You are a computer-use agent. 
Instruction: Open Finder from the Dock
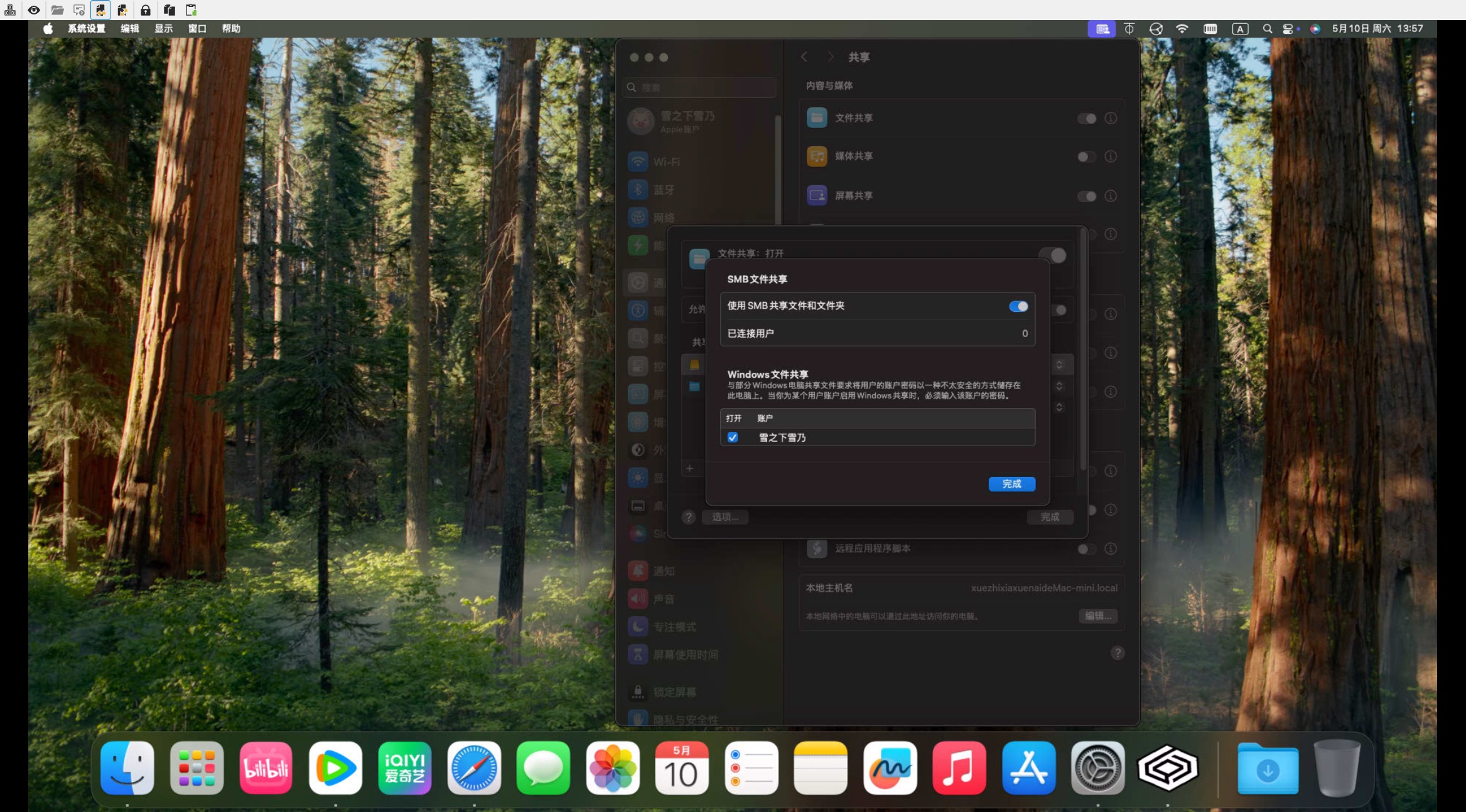127,768
